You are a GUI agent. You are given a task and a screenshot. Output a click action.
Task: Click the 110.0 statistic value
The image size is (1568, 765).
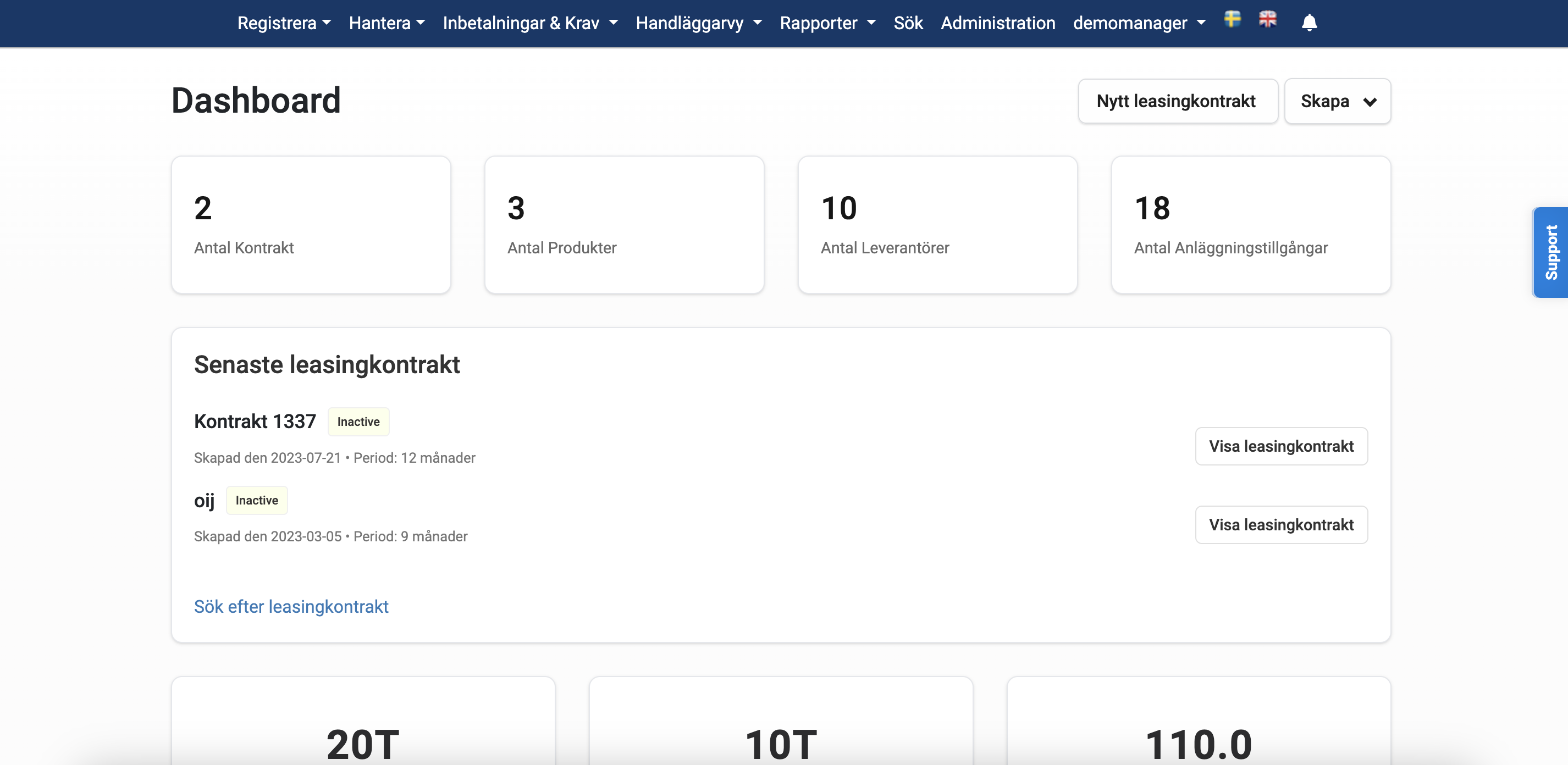click(1199, 744)
